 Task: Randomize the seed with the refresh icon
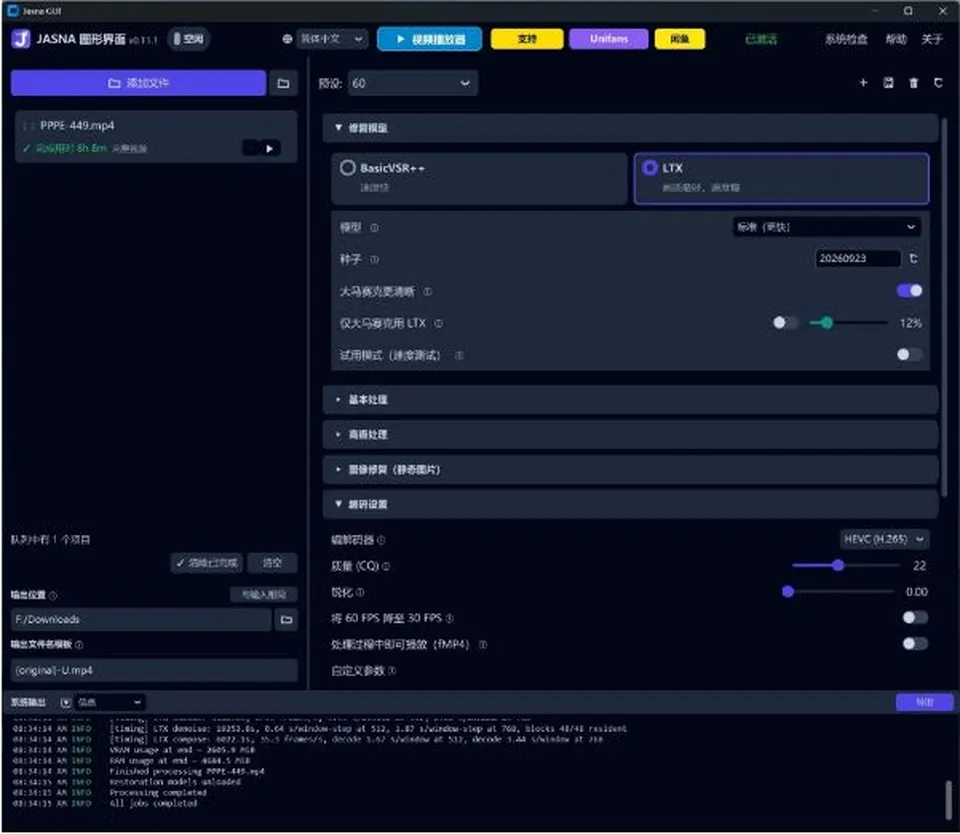(913, 258)
